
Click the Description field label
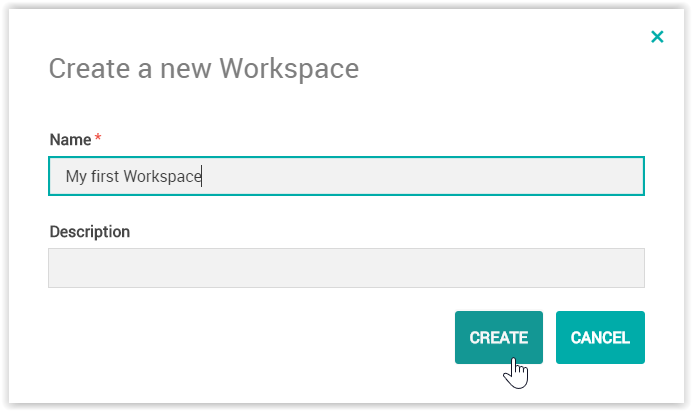(x=90, y=232)
